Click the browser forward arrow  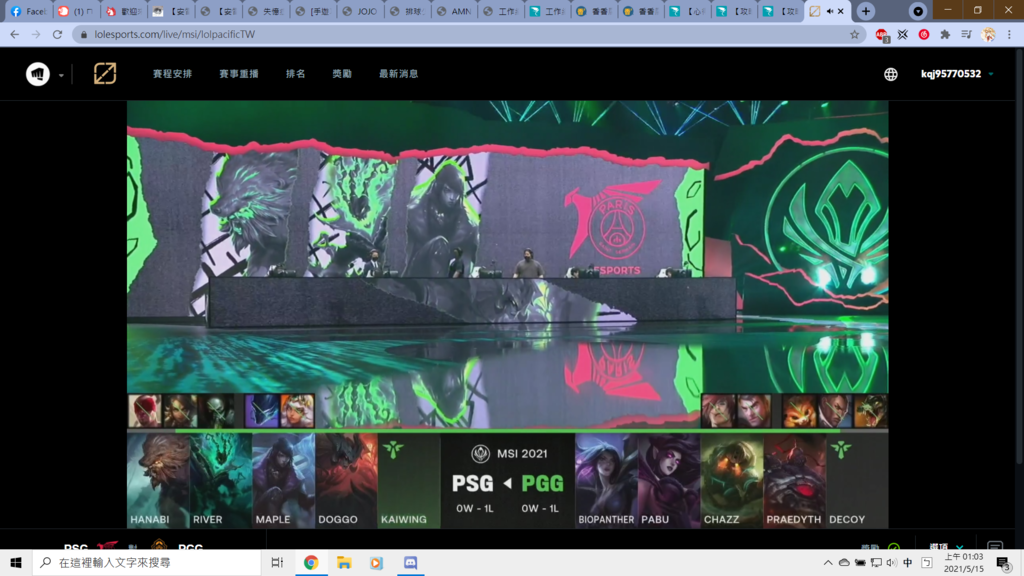point(36,35)
